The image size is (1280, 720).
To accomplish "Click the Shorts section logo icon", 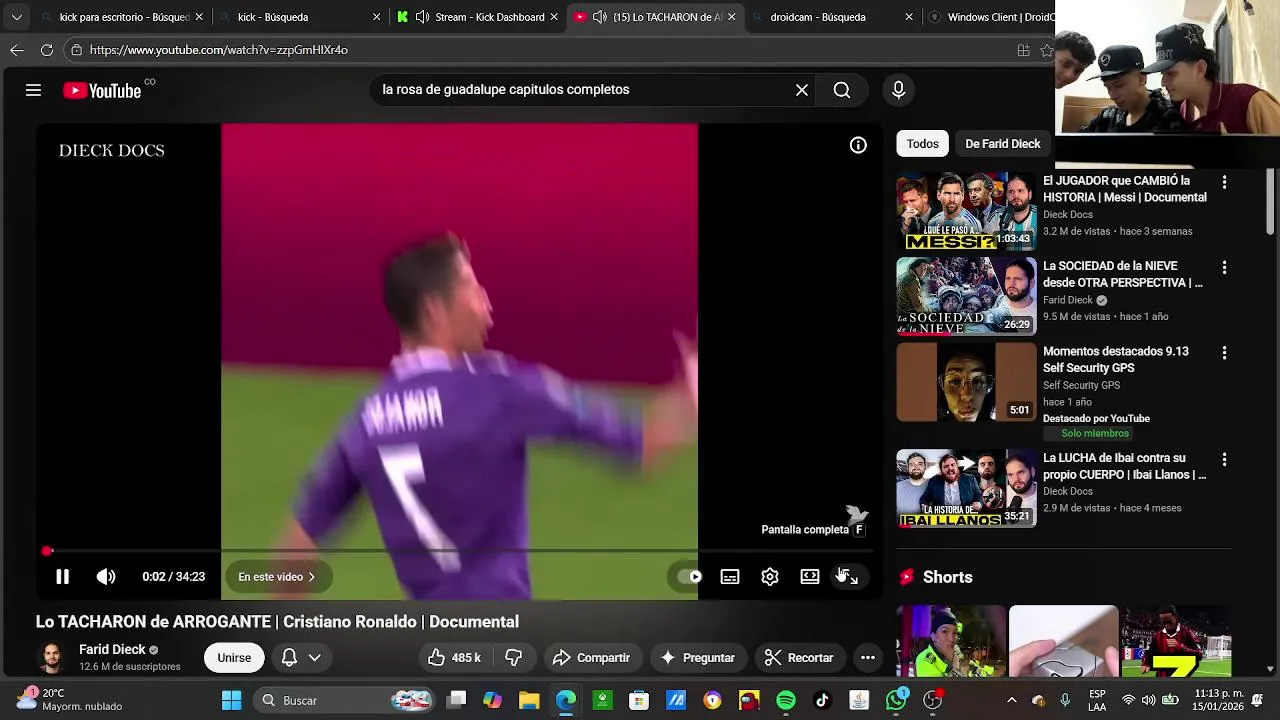I will click(x=907, y=577).
